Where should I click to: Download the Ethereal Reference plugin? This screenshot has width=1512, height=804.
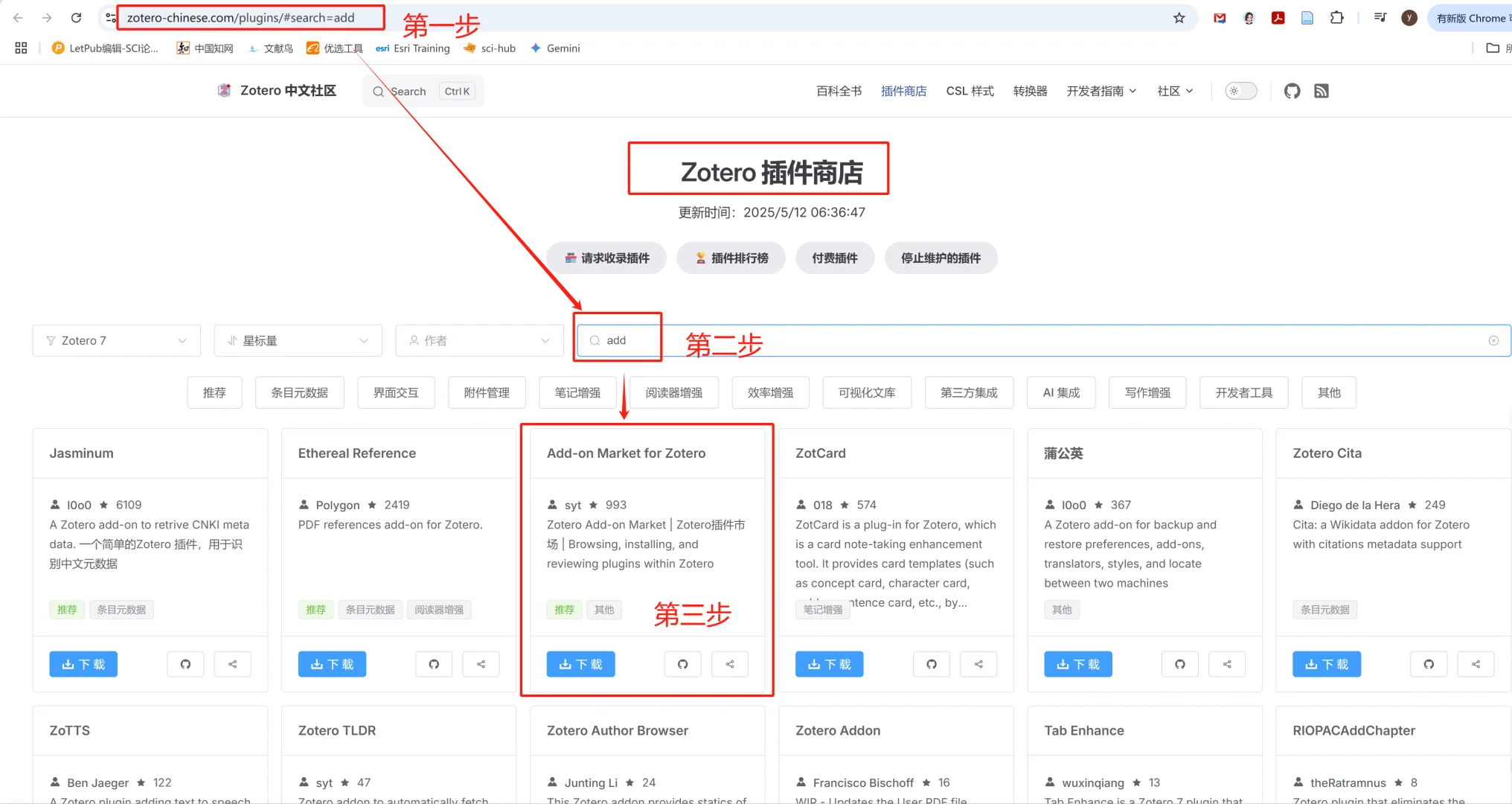[332, 664]
